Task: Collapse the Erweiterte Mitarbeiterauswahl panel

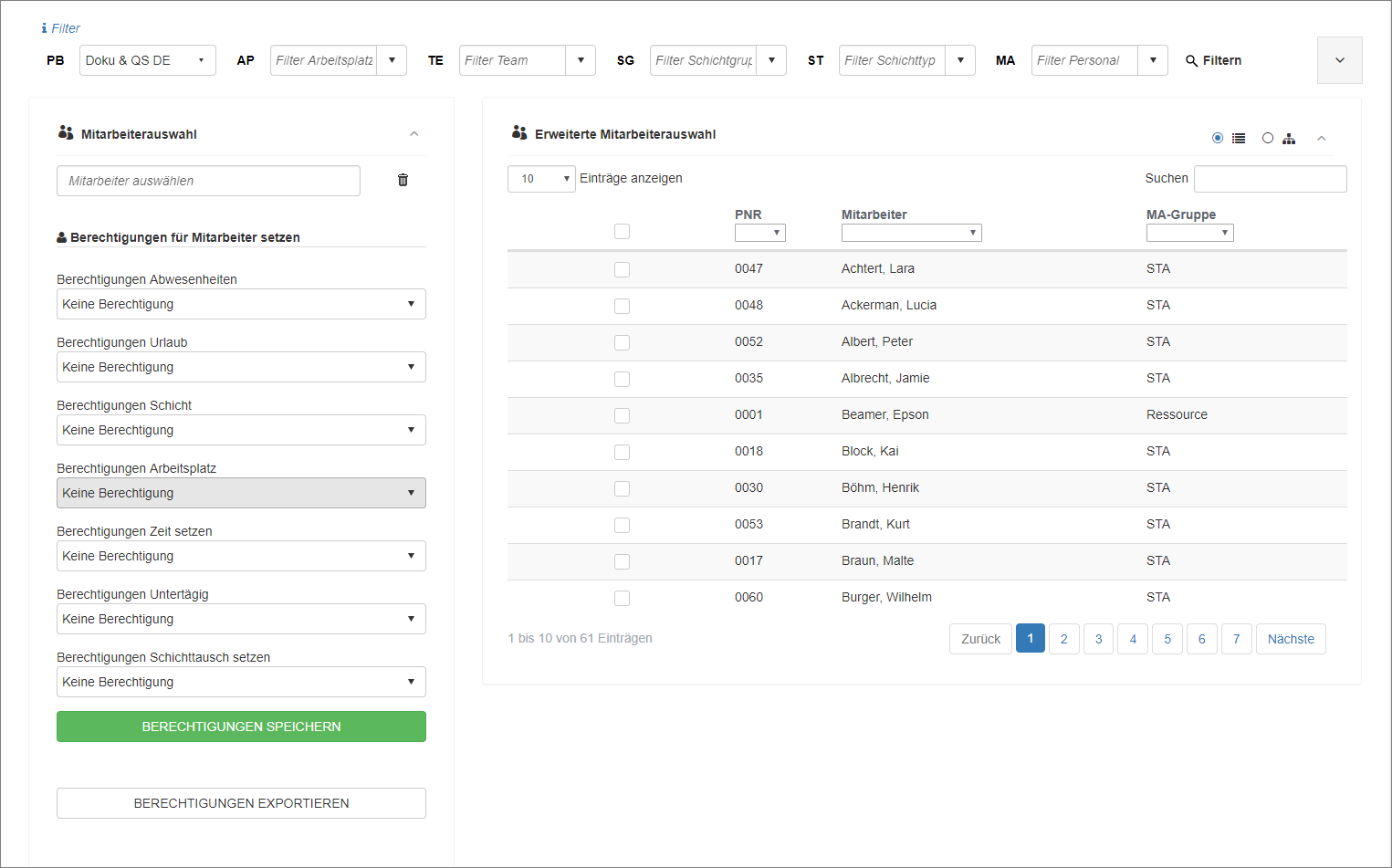Action: 1321,139
